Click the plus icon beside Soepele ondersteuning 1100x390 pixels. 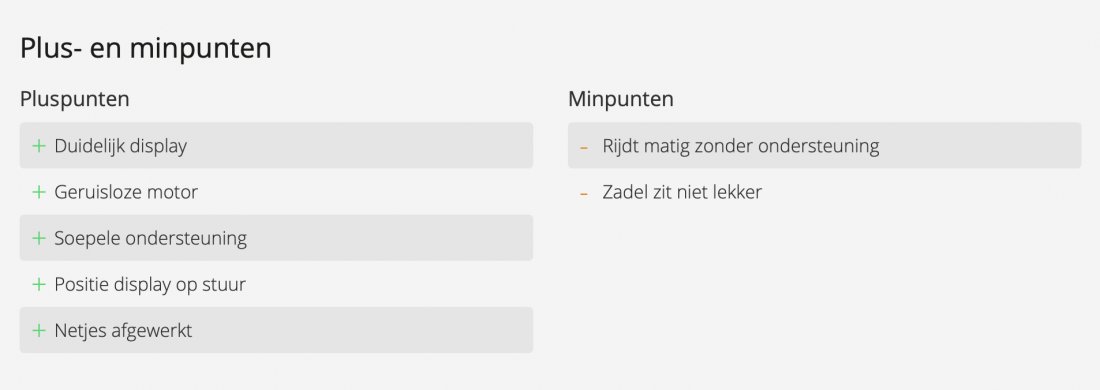[39, 238]
